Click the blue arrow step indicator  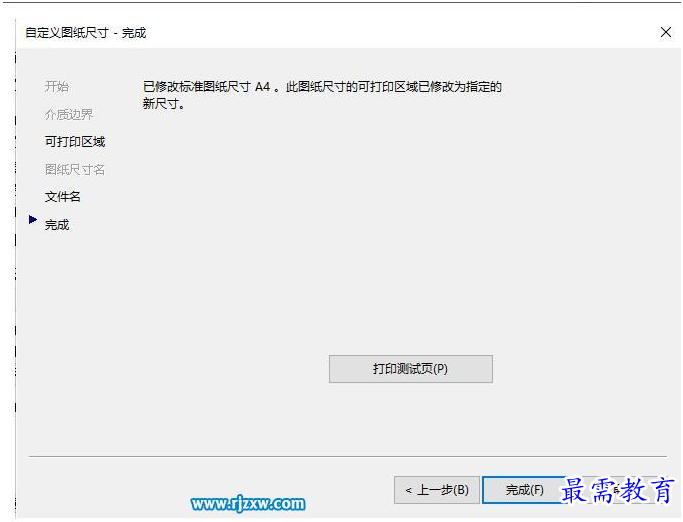33,220
